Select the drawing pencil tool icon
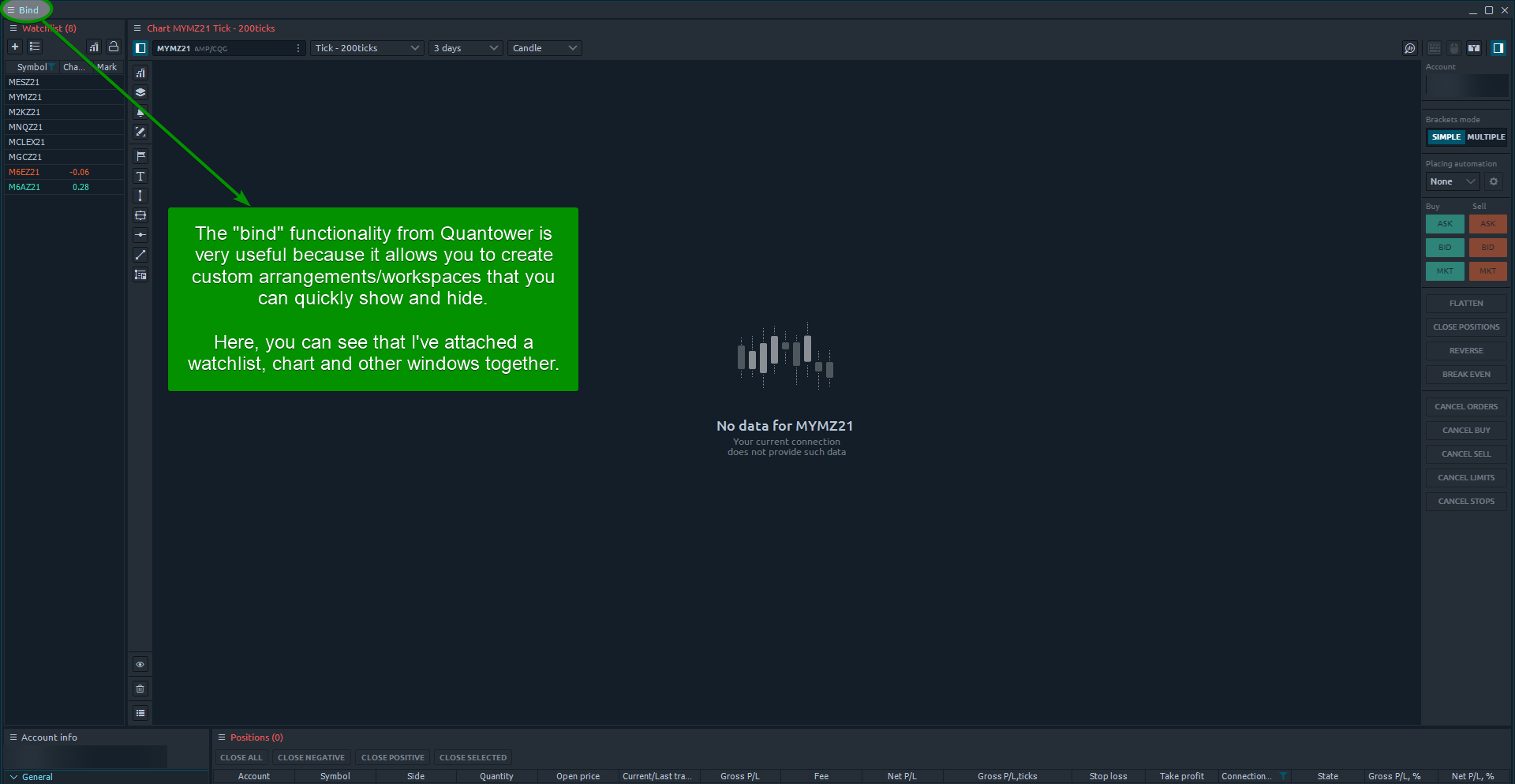Screen dimensions: 1515x784 pyautogui.click(x=140, y=132)
